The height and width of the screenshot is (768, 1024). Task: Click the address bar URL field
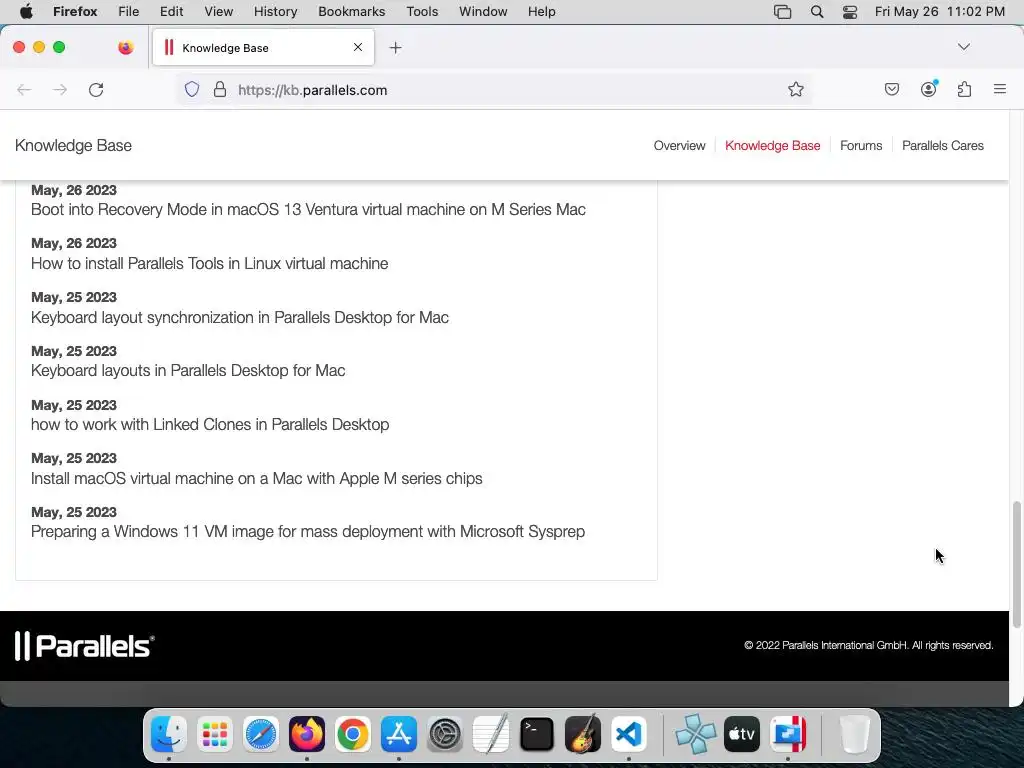pyautogui.click(x=496, y=89)
